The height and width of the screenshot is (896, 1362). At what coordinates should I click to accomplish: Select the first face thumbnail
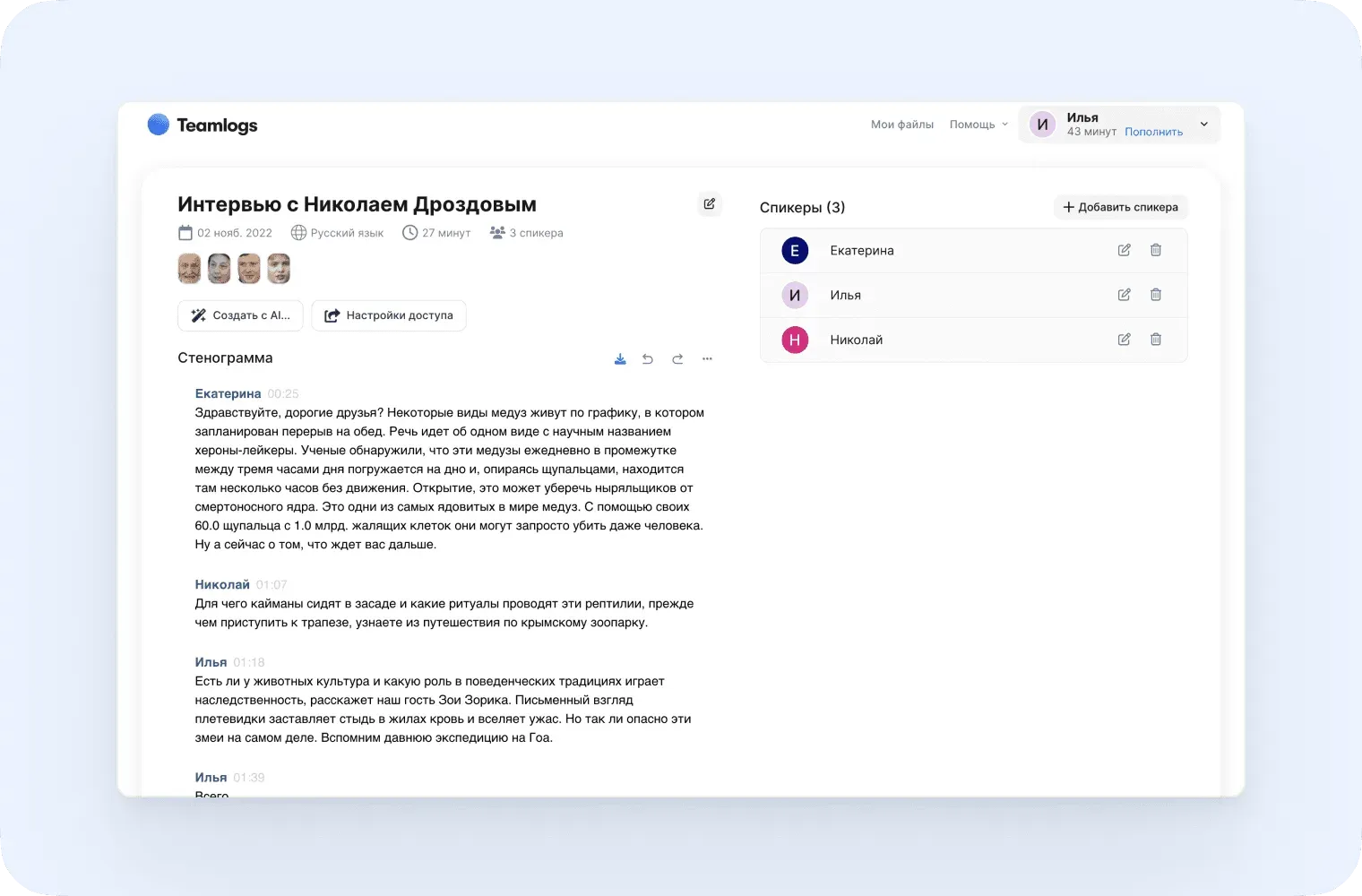190,268
